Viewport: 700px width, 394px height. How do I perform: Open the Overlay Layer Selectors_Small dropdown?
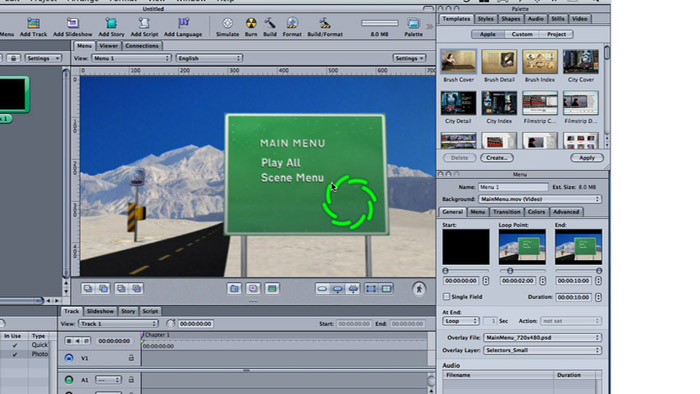click(542, 350)
